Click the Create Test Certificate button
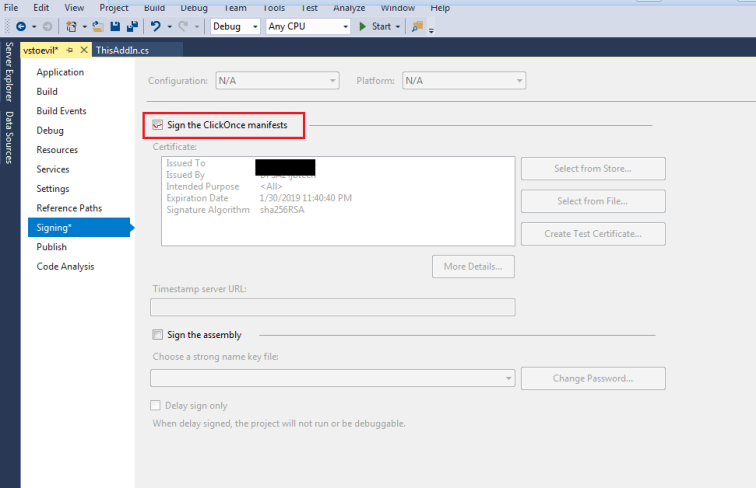The image size is (756, 488). coord(593,234)
